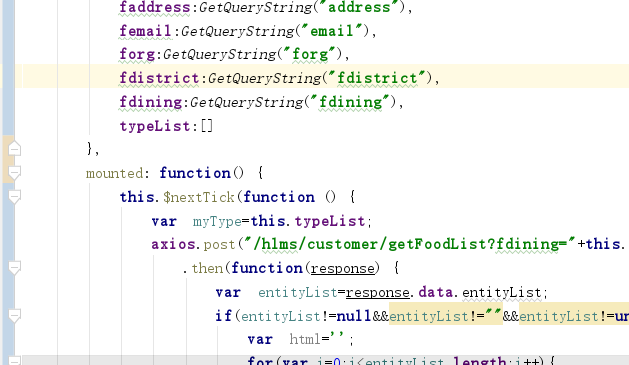Click the "fdistrict" string literal
Screen dimensions: 629x365
pyautogui.click(x=377, y=78)
